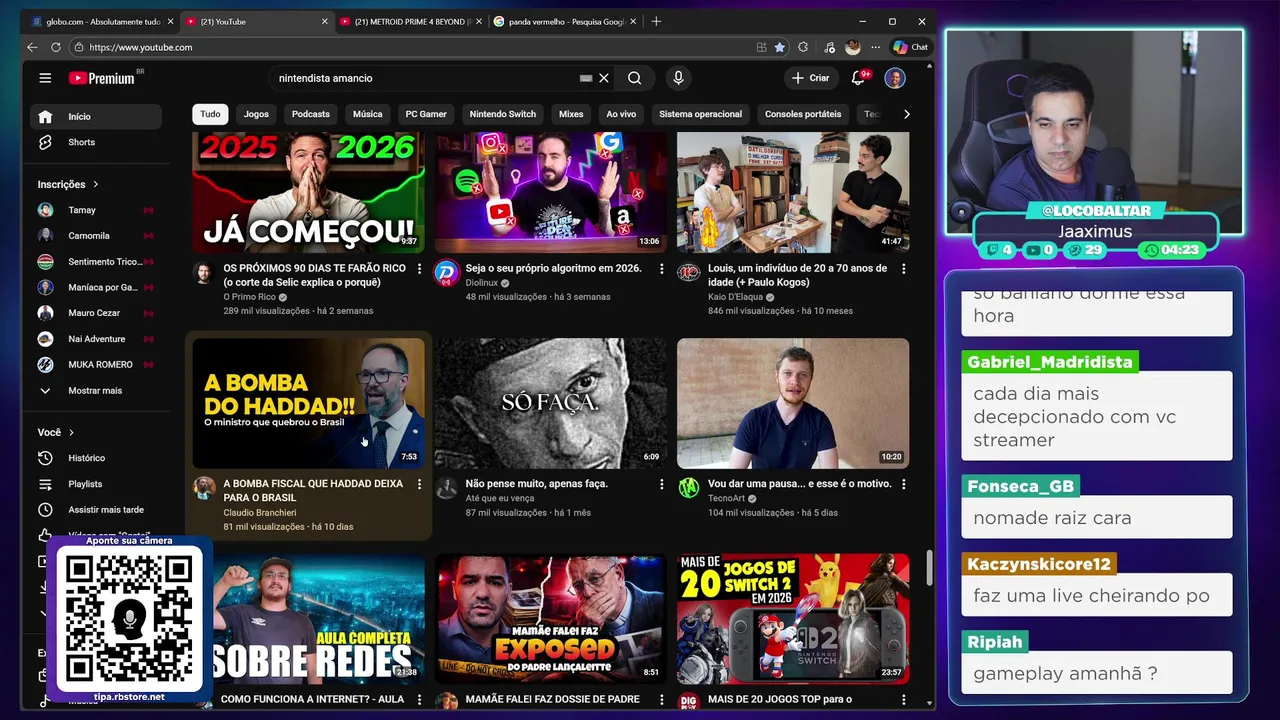Open the notifications bell
This screenshot has width=1280, height=720.
(858, 78)
